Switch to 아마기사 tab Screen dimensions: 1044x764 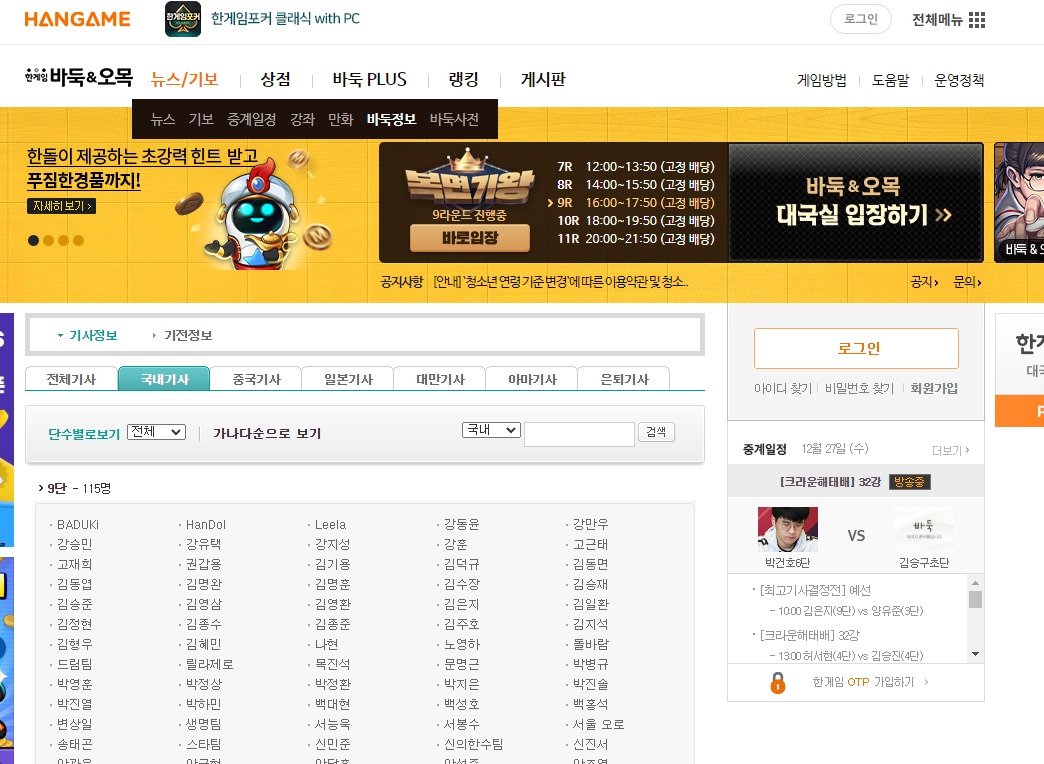(x=532, y=379)
